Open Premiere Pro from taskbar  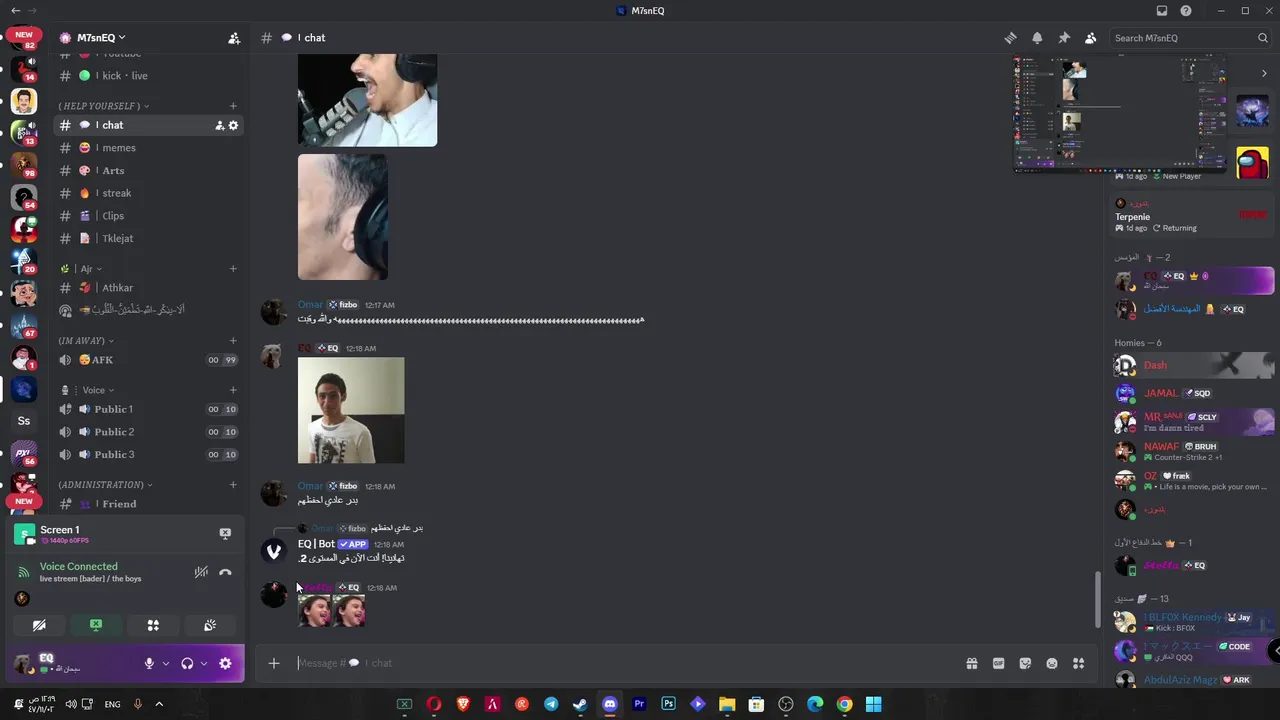point(639,704)
